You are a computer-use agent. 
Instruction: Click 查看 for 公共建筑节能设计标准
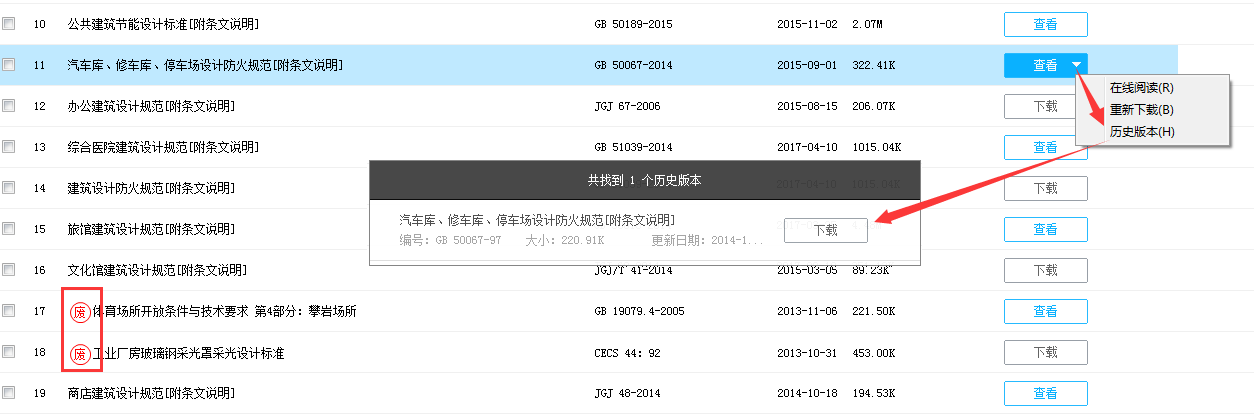[x=1045, y=24]
